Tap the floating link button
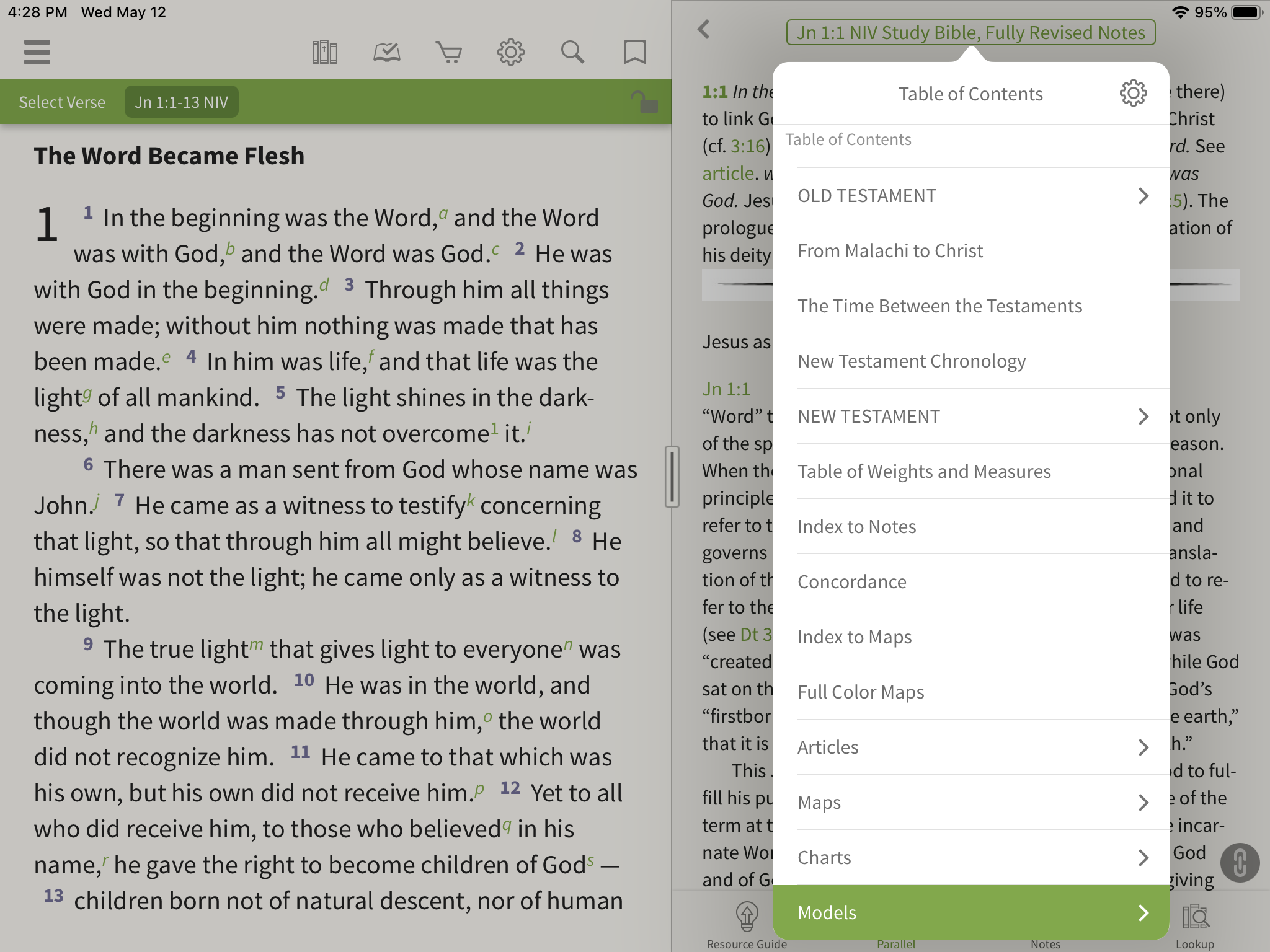This screenshot has height=952, width=1270. pos(1239,862)
